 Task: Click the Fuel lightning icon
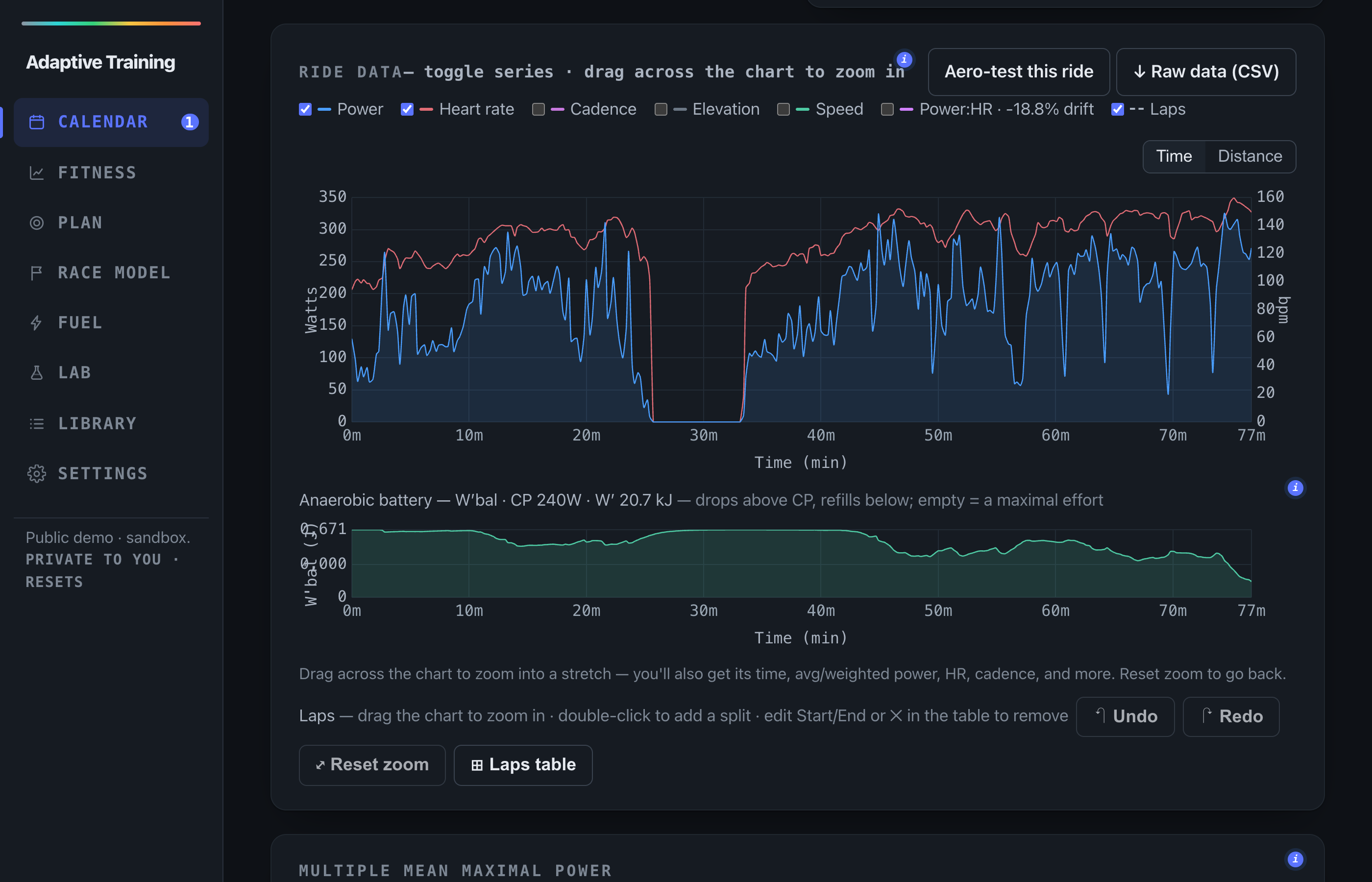point(37,323)
